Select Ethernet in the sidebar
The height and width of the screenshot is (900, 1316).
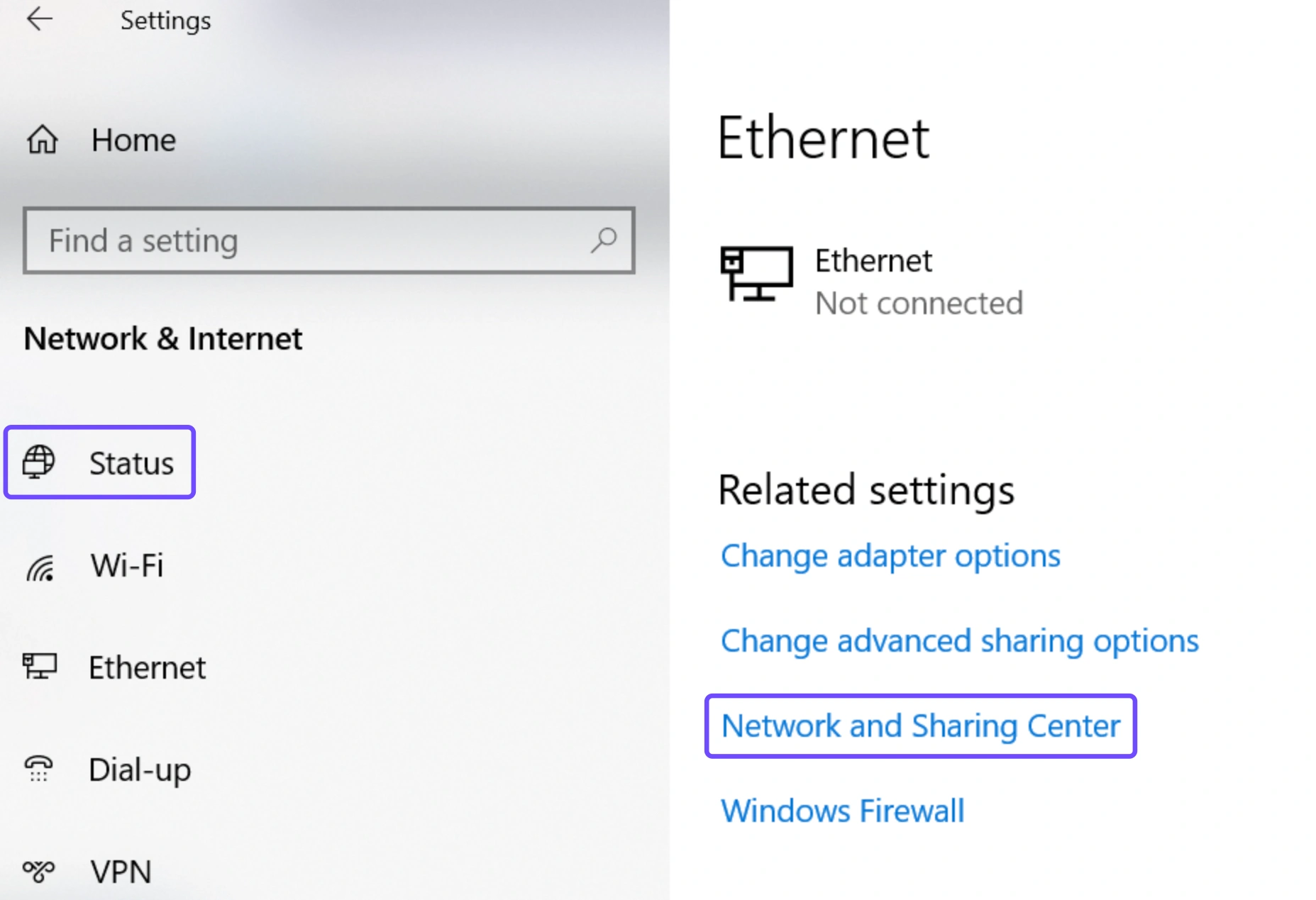147,667
